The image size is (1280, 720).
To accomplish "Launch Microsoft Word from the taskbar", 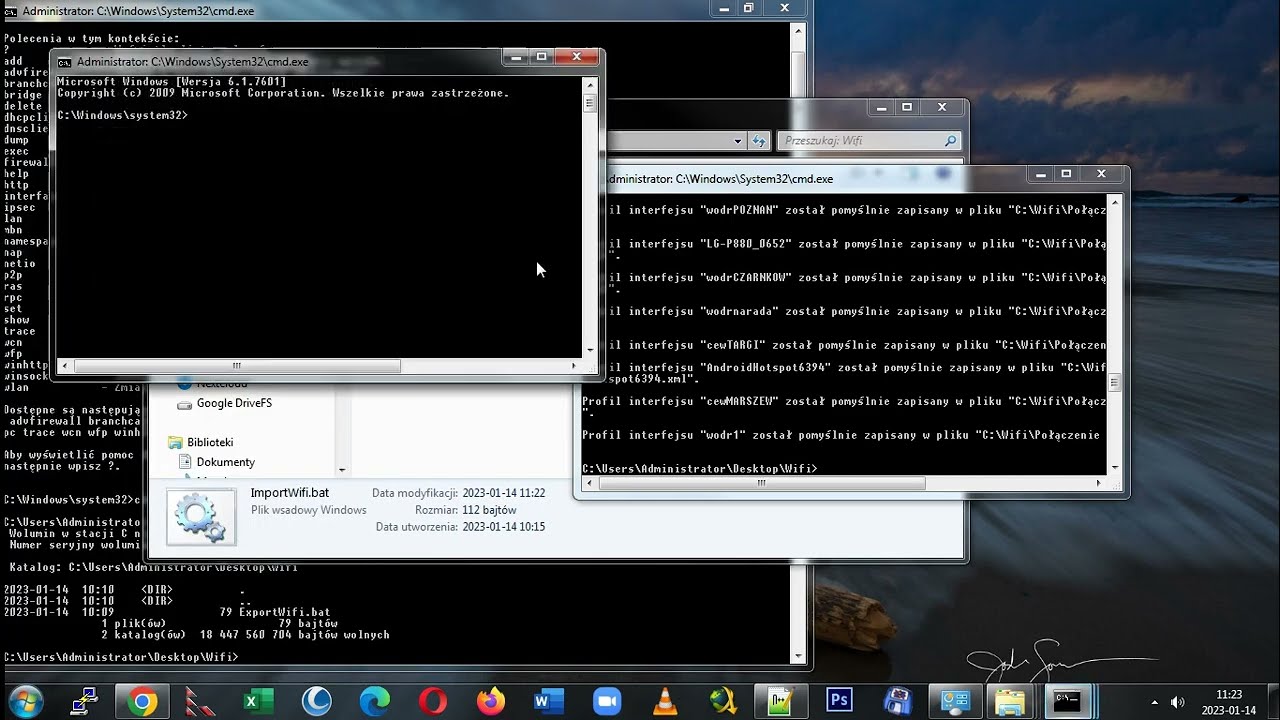I will [548, 702].
